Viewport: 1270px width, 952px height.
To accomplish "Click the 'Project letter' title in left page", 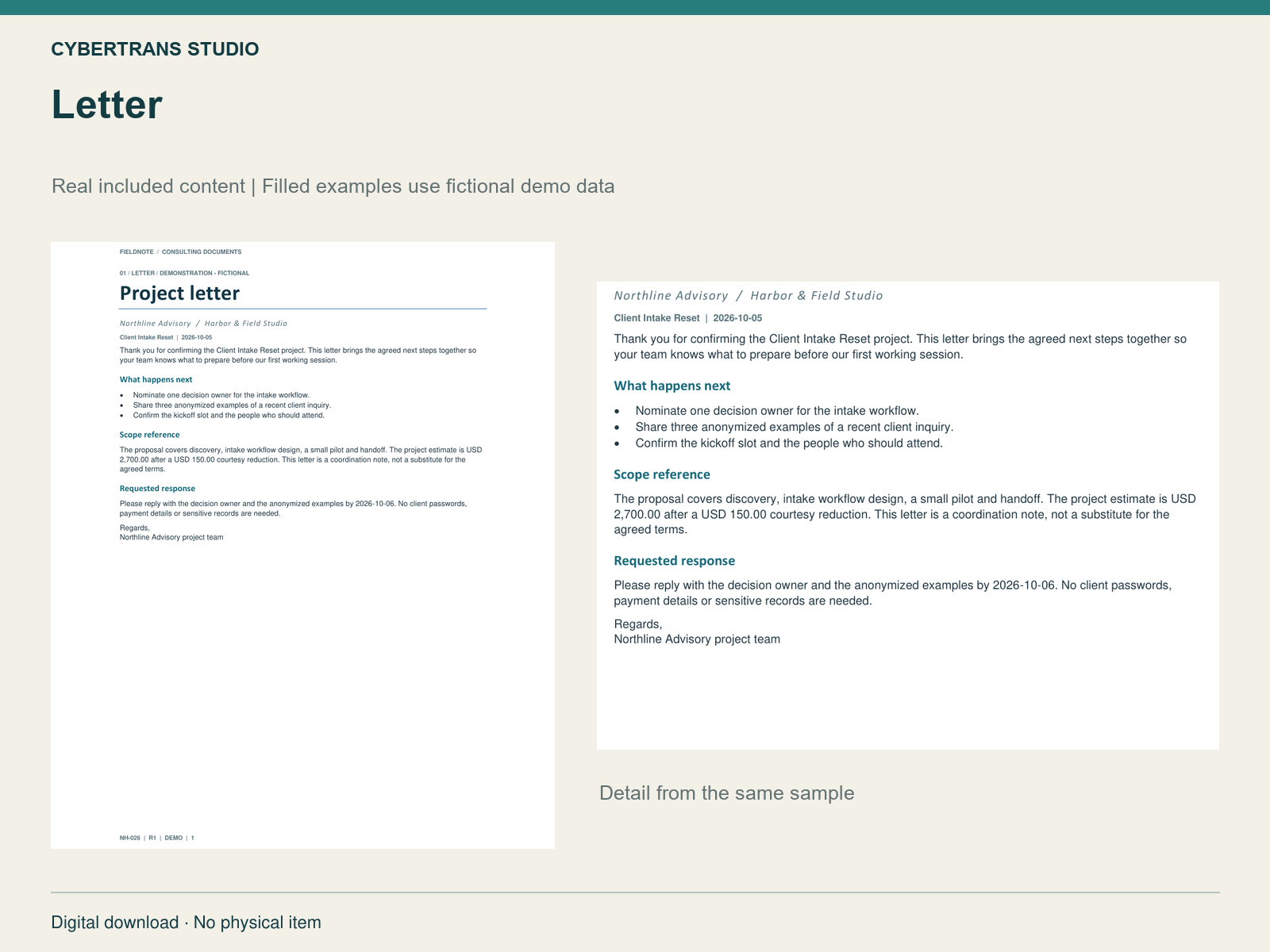I will coord(179,294).
